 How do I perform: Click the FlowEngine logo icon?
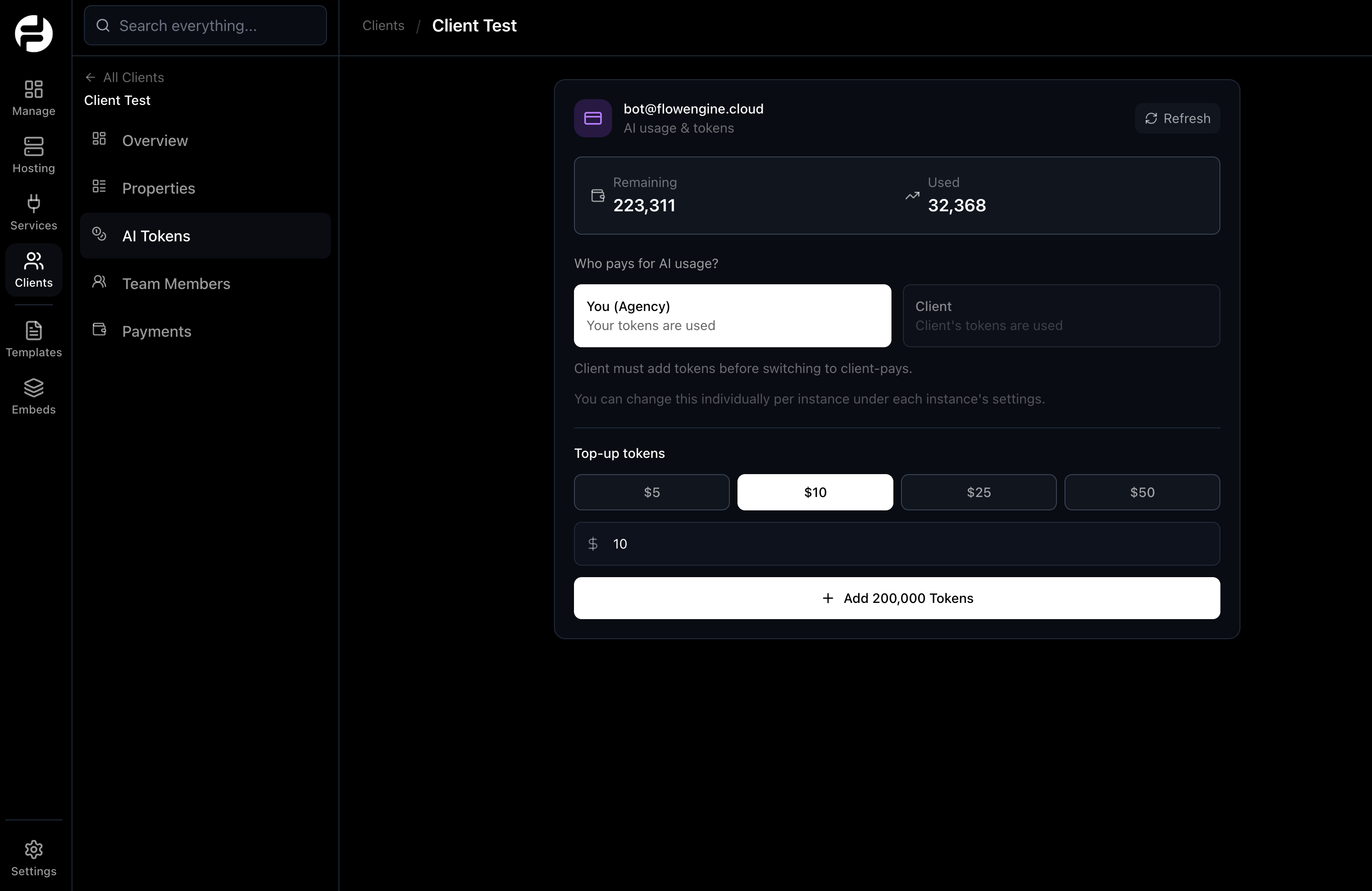(33, 33)
